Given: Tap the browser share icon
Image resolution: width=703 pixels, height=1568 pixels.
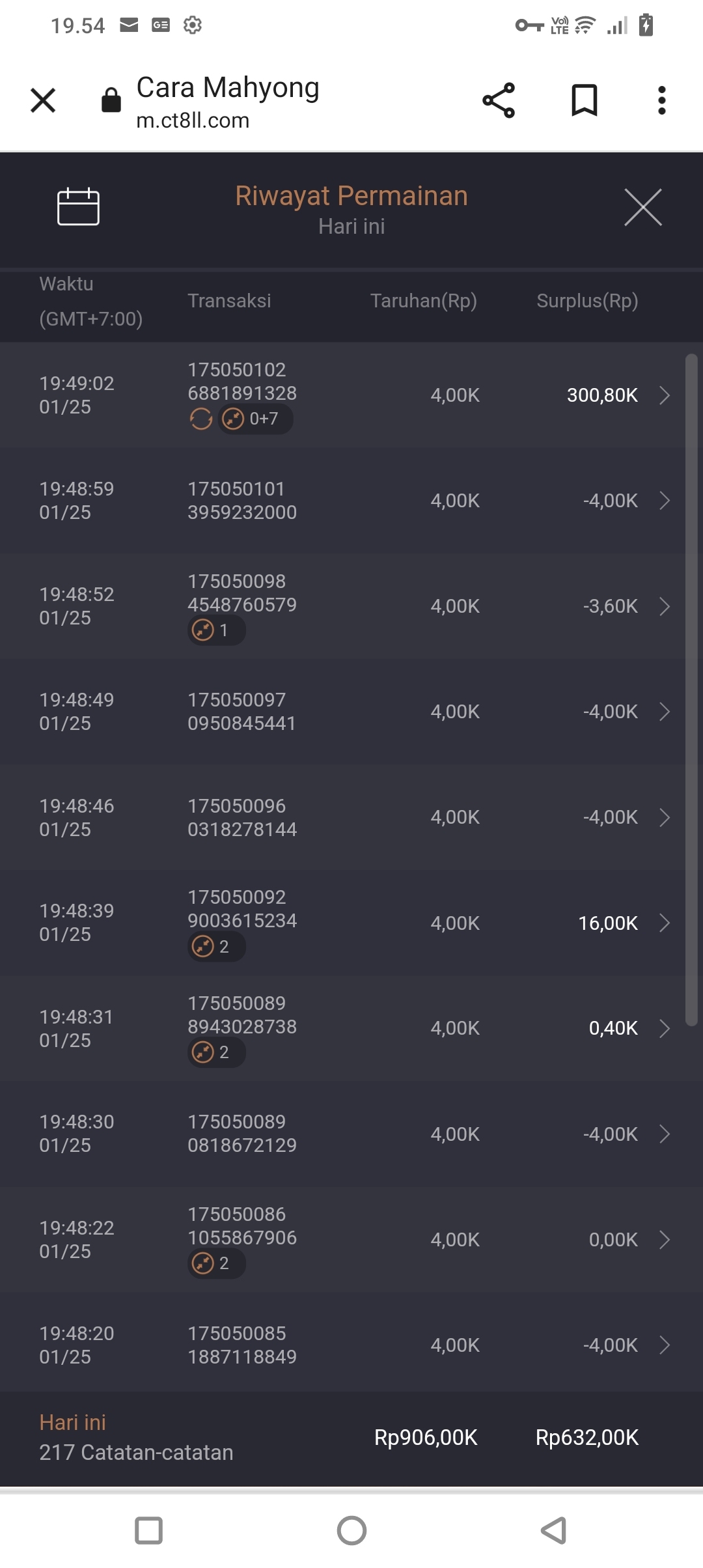Looking at the screenshot, I should click(x=499, y=100).
